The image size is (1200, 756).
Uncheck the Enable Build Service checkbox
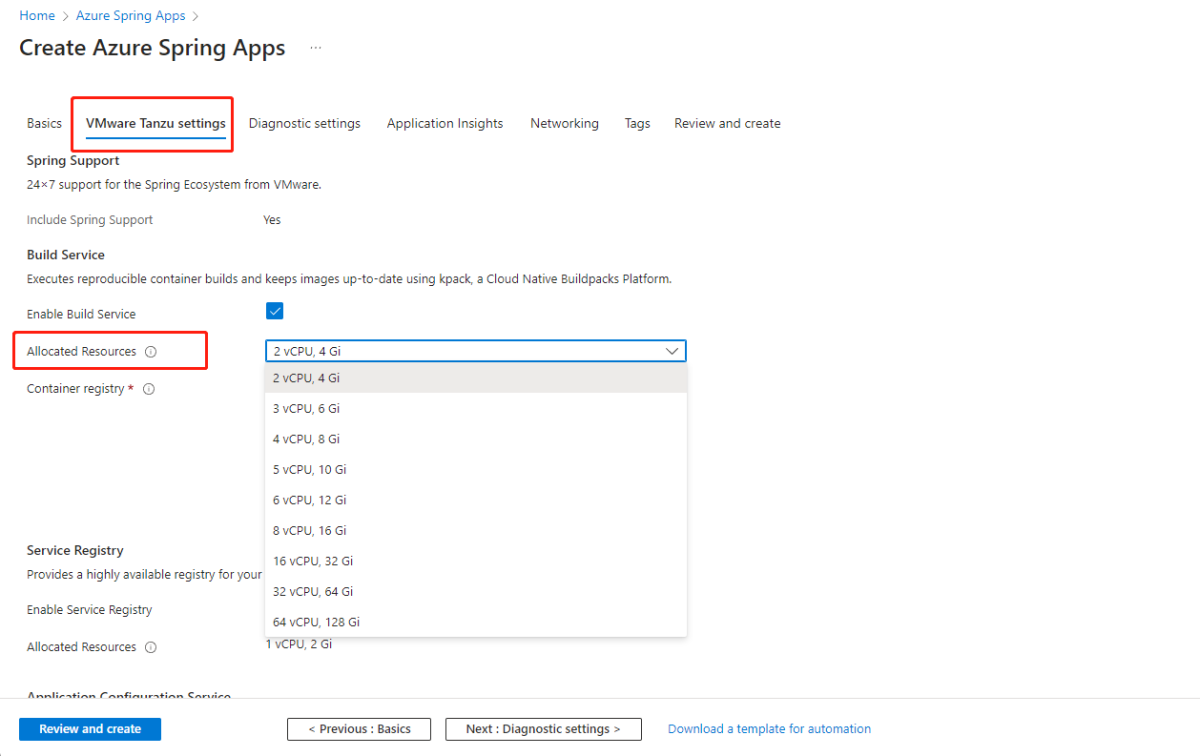tap(275, 311)
